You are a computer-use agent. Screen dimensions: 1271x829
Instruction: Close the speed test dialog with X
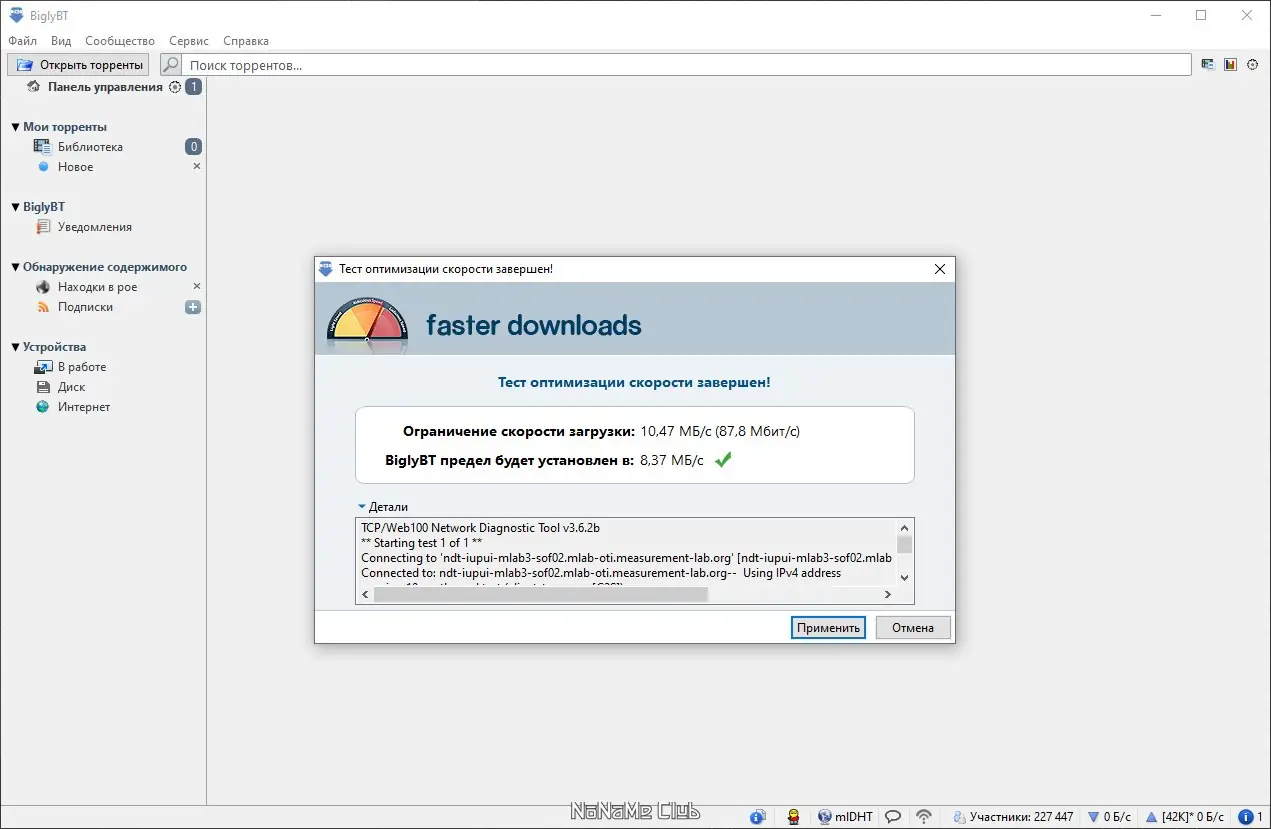click(939, 269)
